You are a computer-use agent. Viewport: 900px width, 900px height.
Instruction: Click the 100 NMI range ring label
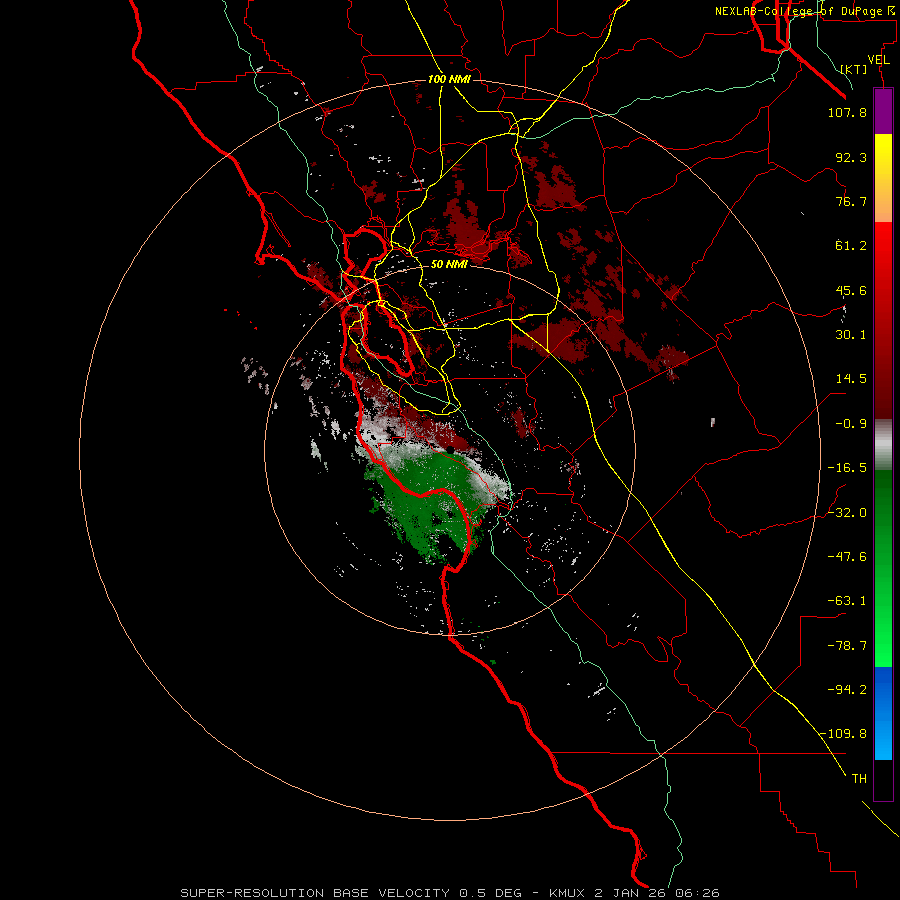pos(449,79)
